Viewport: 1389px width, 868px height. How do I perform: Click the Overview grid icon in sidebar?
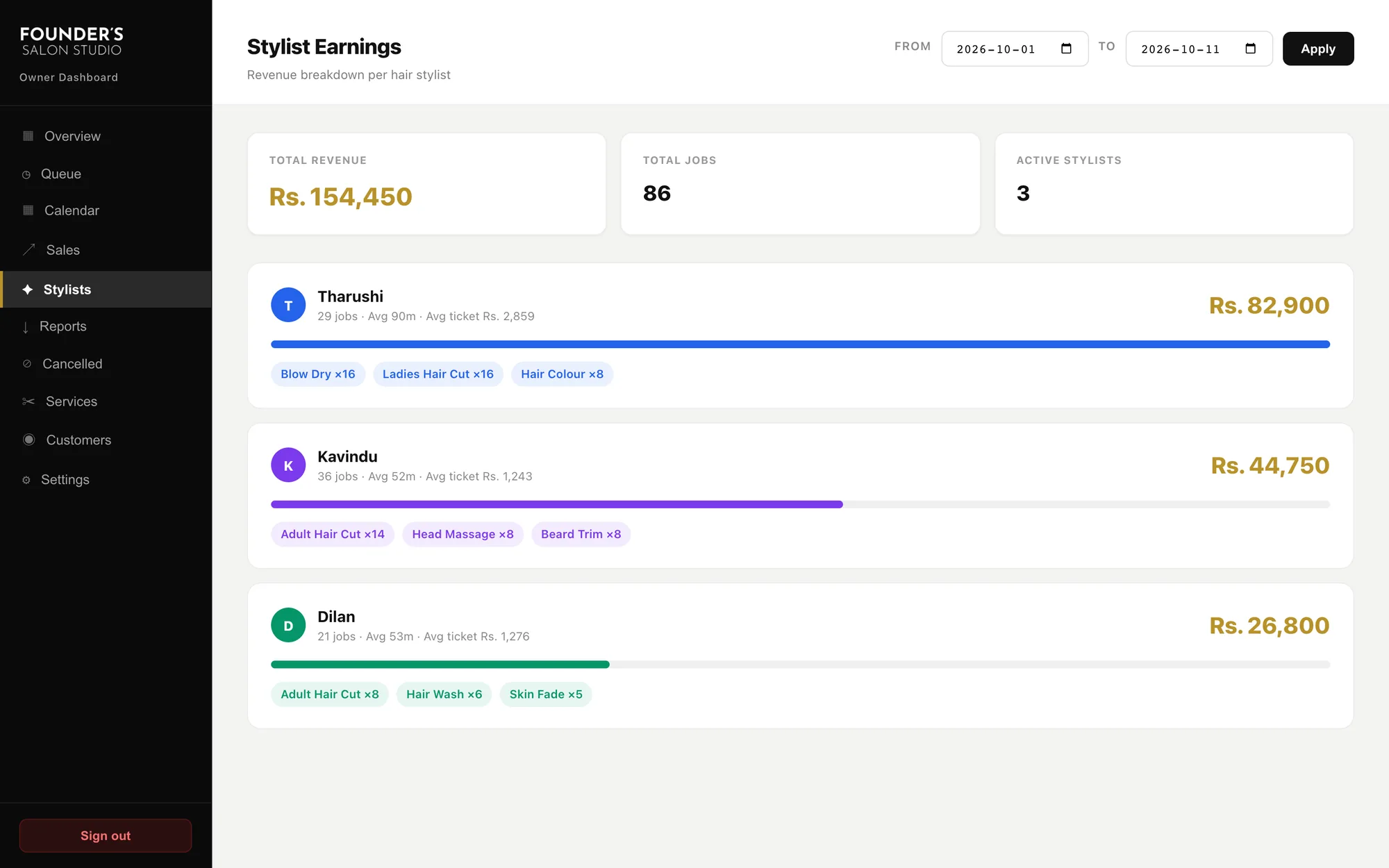(28, 136)
